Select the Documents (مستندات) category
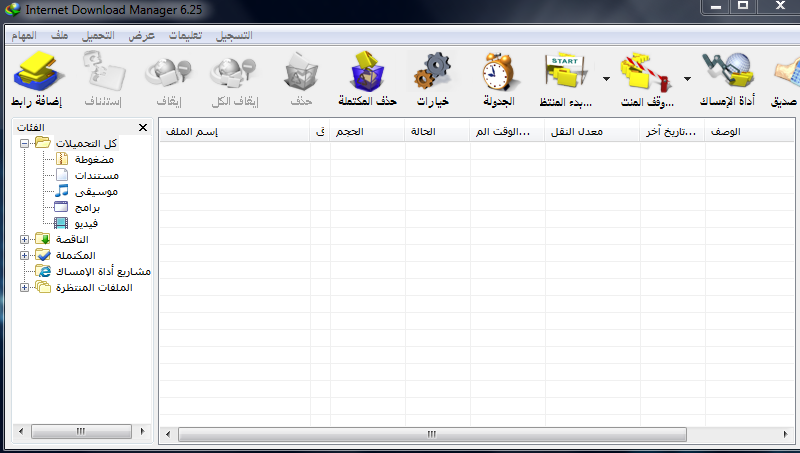This screenshot has width=800, height=453. coord(97,175)
